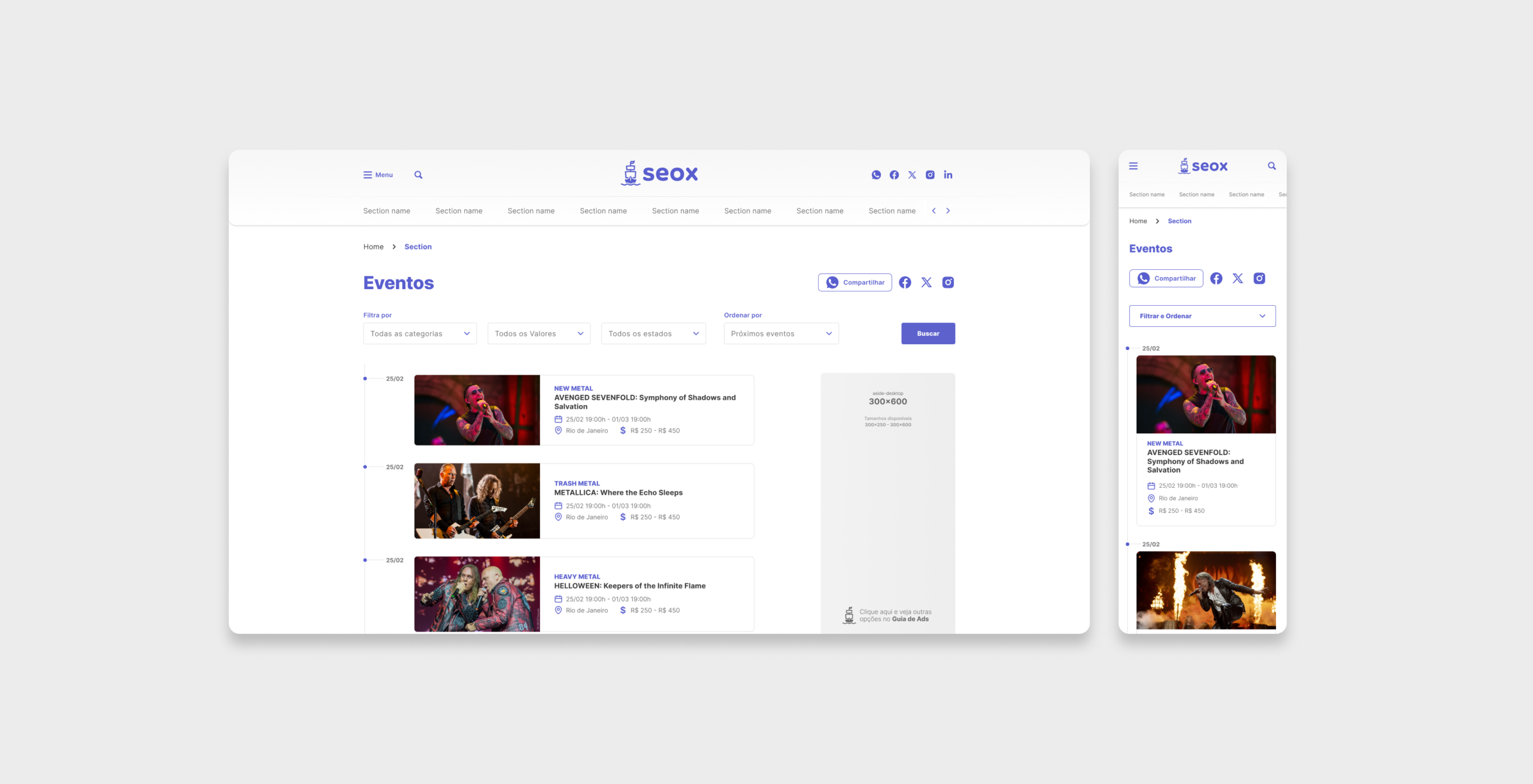Click the Buscar button
Viewport: 1533px width, 784px height.
[x=928, y=333]
